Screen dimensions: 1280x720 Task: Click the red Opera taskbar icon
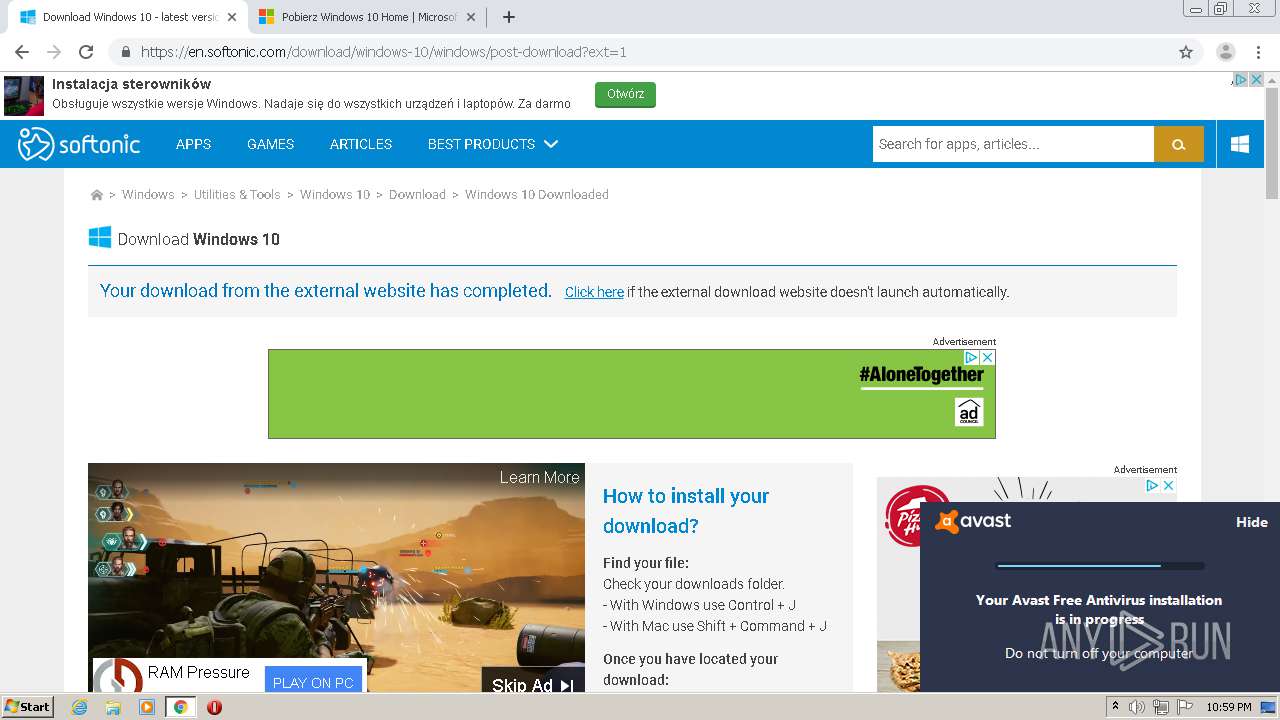pyautogui.click(x=214, y=707)
